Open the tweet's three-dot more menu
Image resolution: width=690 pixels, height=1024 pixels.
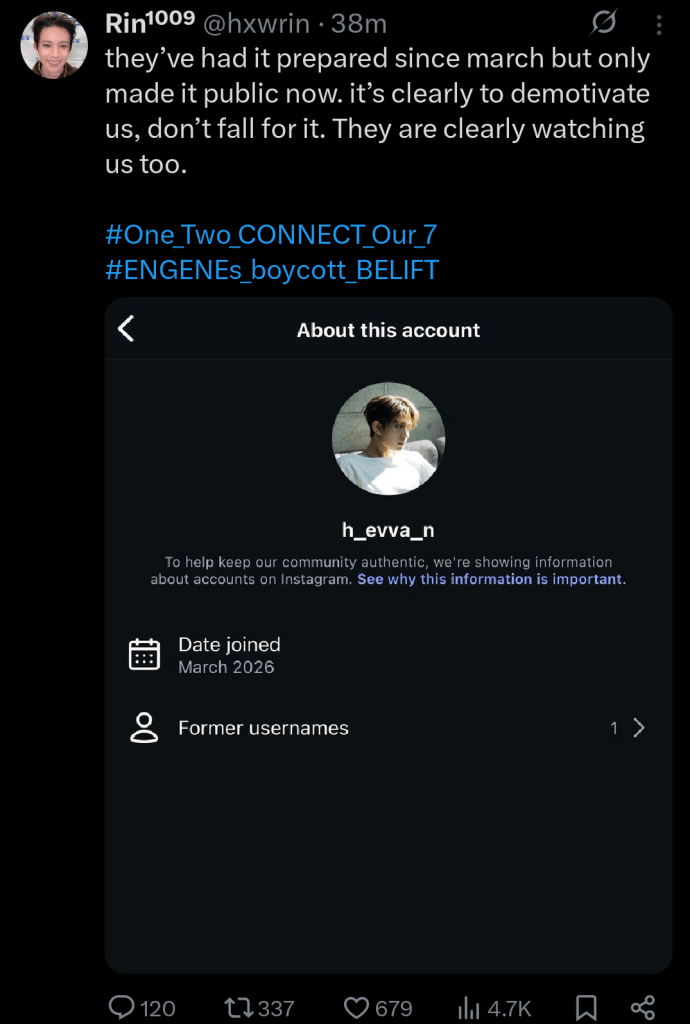click(658, 24)
